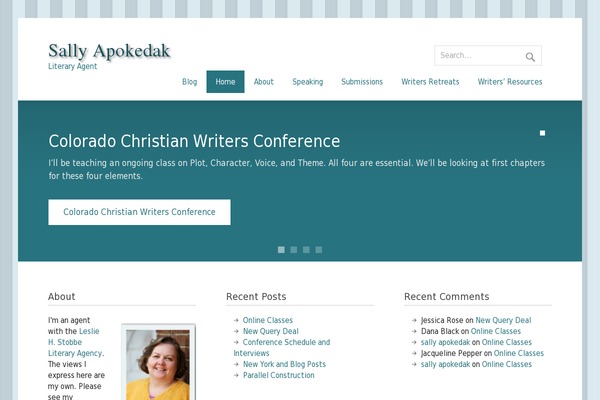Screen dimensions: 600x400
Task: Open the Parallel Construction post link
Action: [279, 375]
